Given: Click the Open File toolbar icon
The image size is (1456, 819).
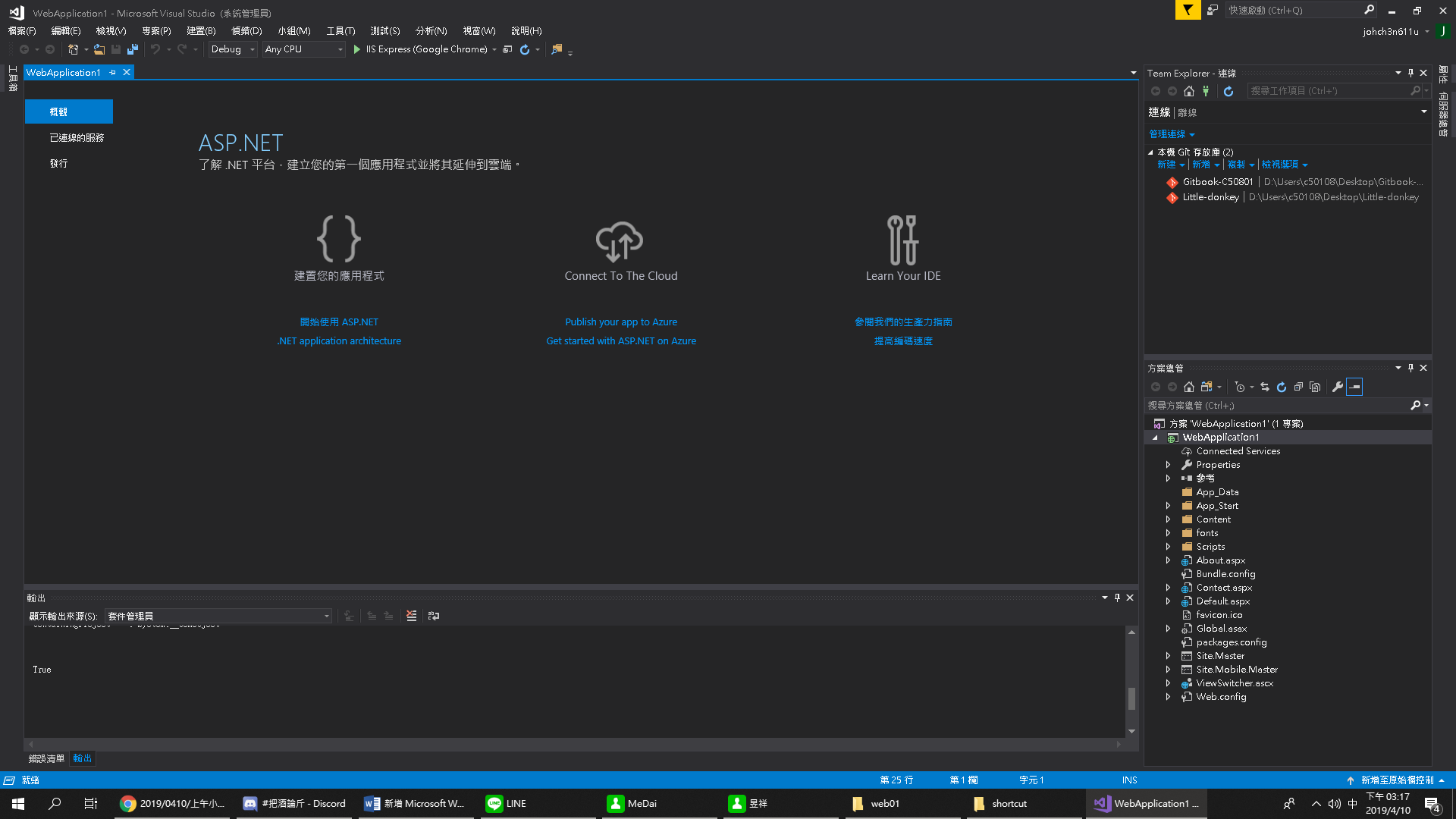Looking at the screenshot, I should (x=99, y=49).
